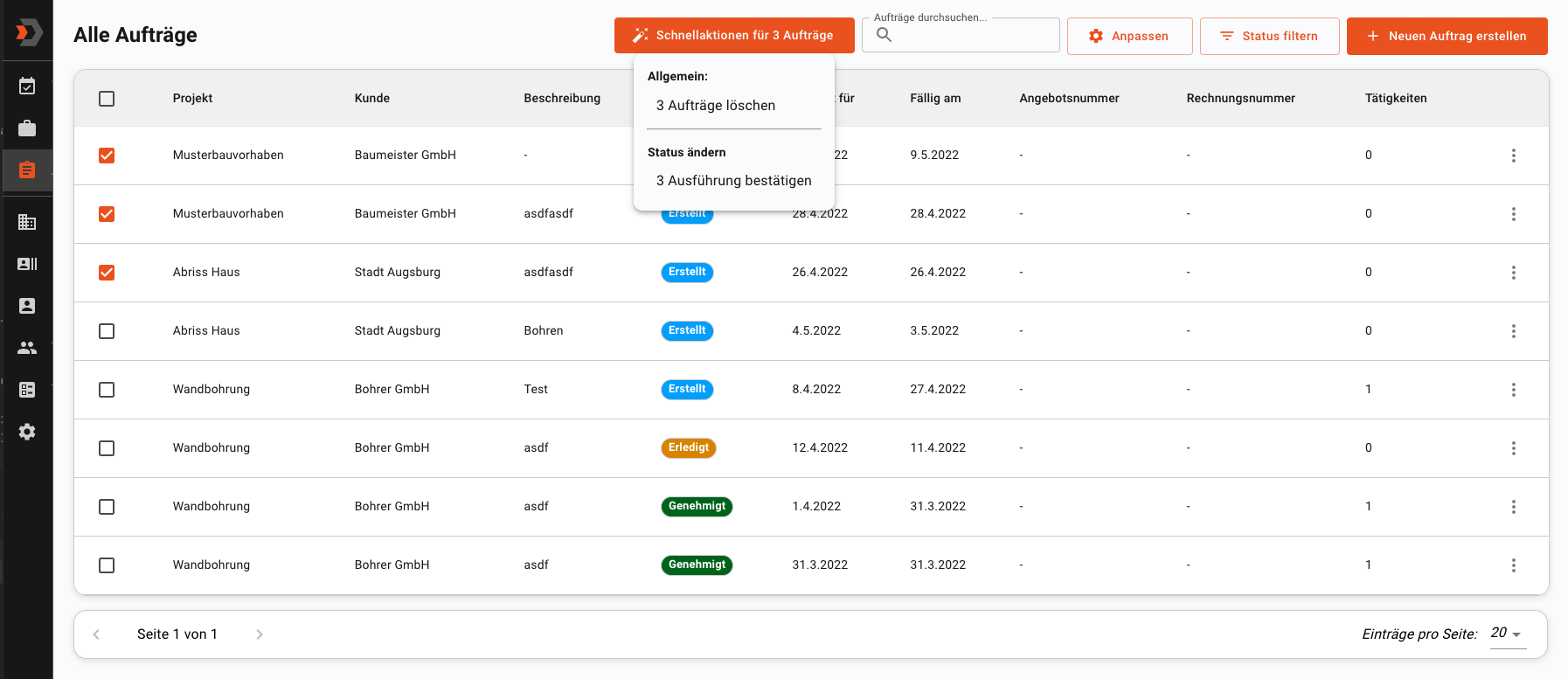Viewport: 1568px width, 679px height.
Task: Open three-dot menu for order due 9.5.2022
Action: [1514, 156]
